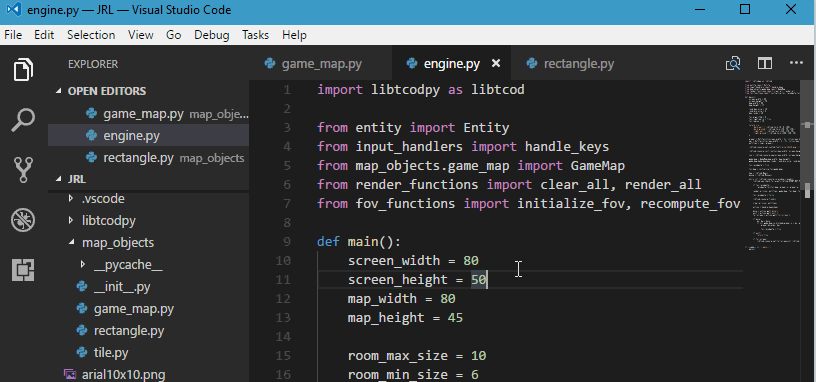Image resolution: width=816 pixels, height=382 pixels.
Task: Place the cursor on 'import libtcodpy as libtcod'
Action: point(420,90)
